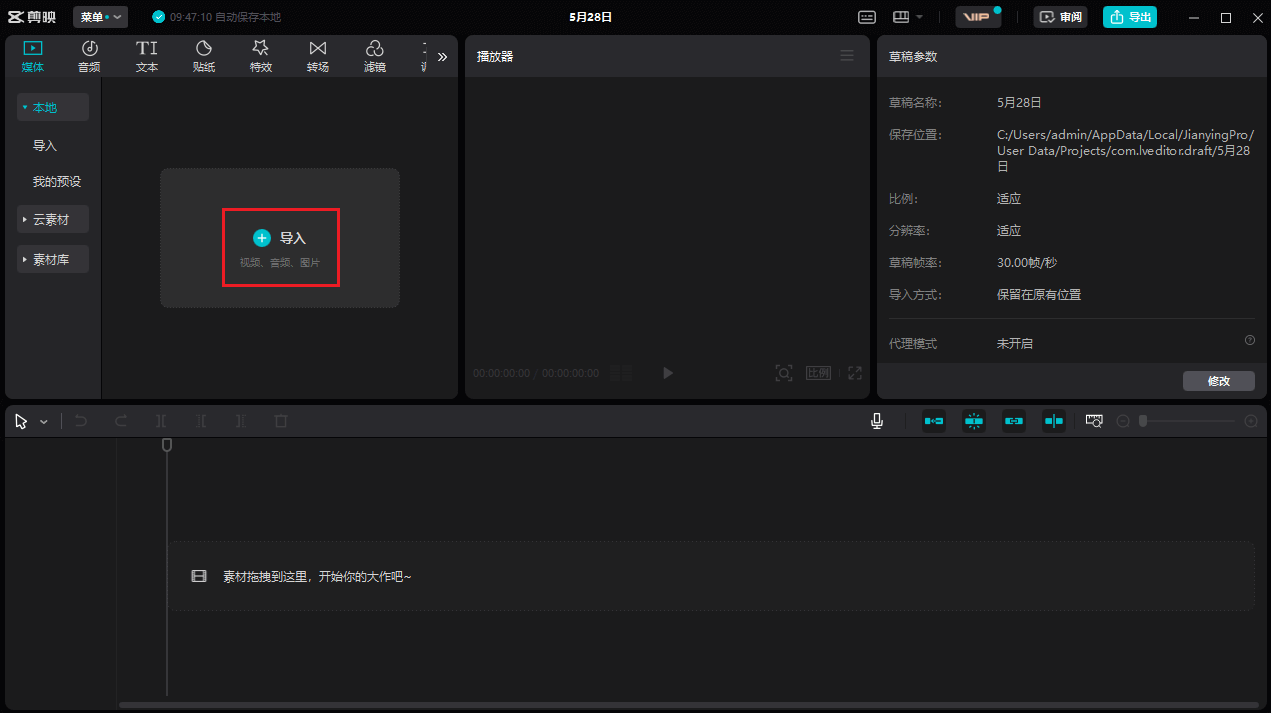Expand the select tool chevron
Viewport: 1271px width, 713px height.
[43, 420]
